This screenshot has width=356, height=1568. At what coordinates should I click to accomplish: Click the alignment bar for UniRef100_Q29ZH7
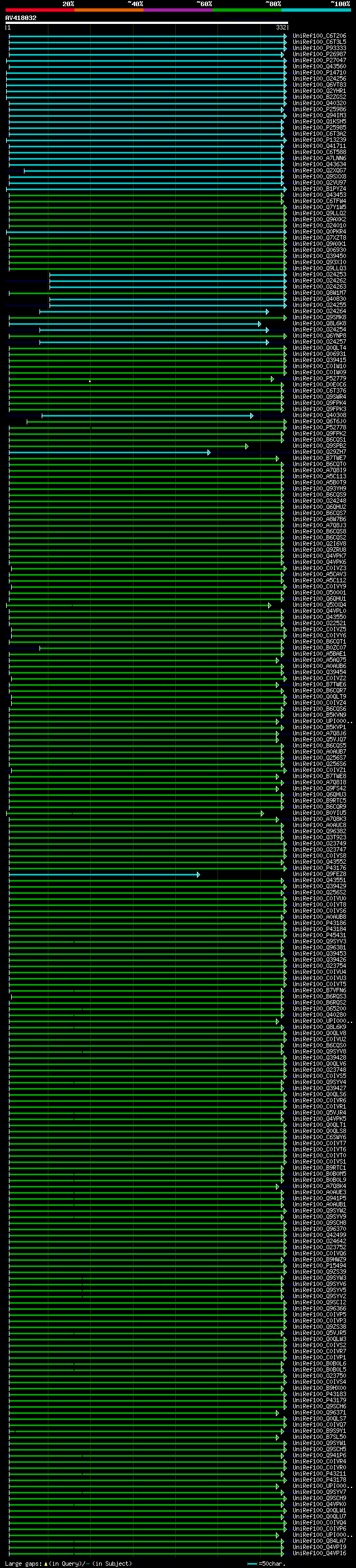[110, 452]
